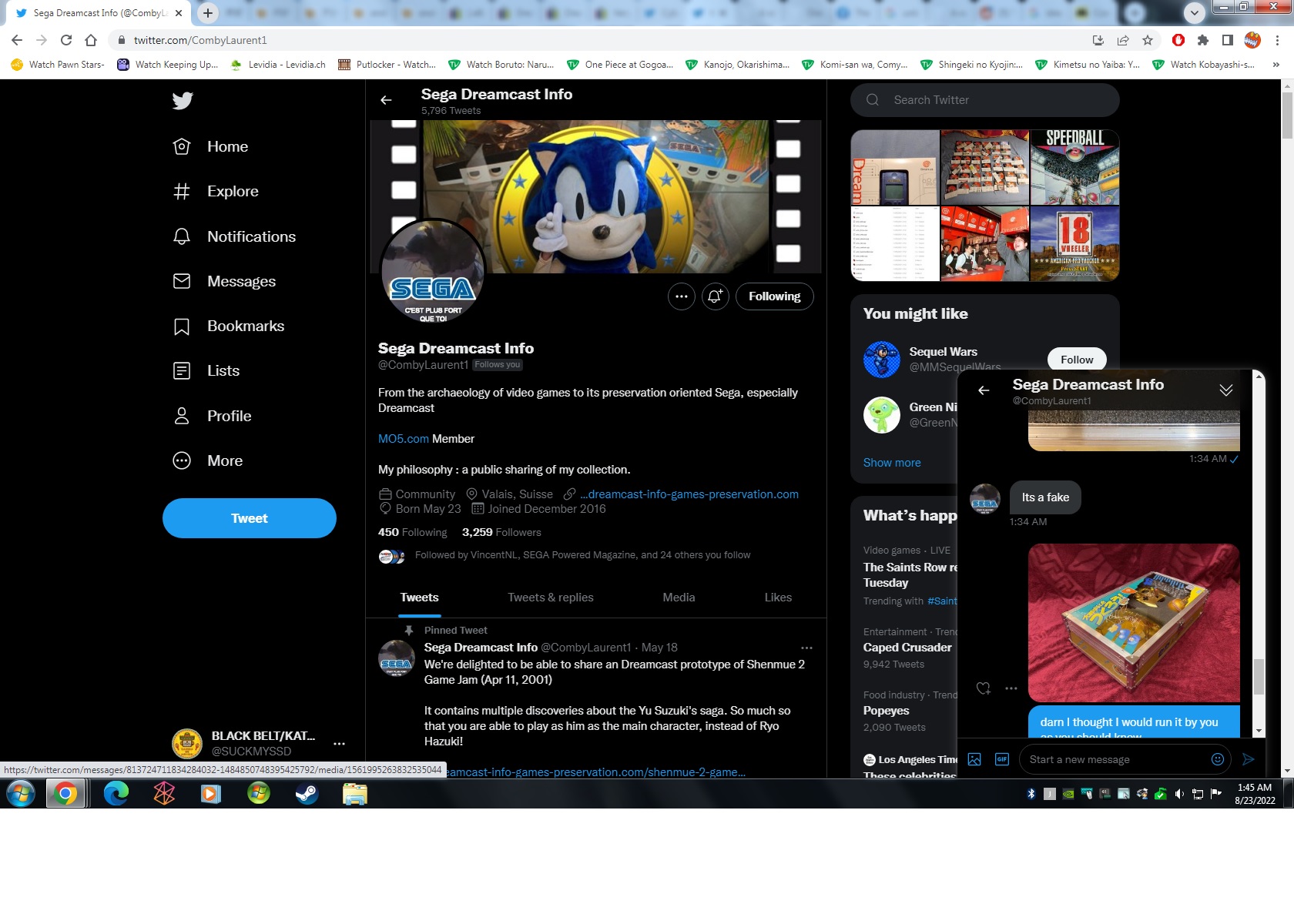Switch to Tweets & replies tab

[x=551, y=598]
